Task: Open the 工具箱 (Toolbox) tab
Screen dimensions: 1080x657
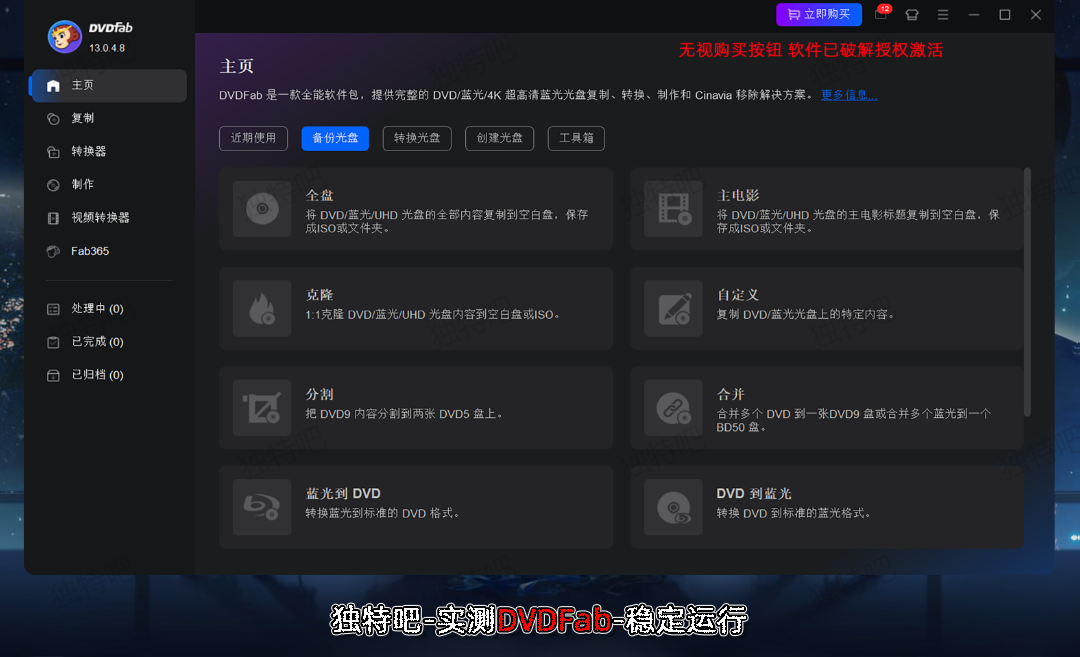Action: pos(576,138)
